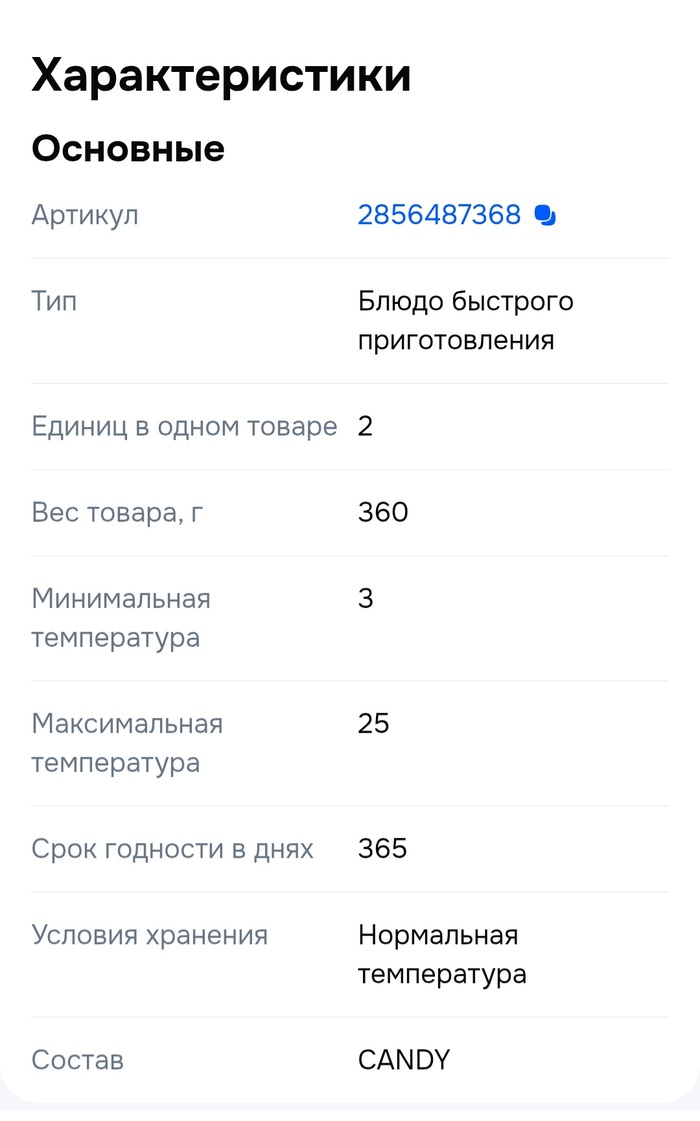Select the weight value 360
Viewport: 700px width, 1121px height.
click(383, 513)
